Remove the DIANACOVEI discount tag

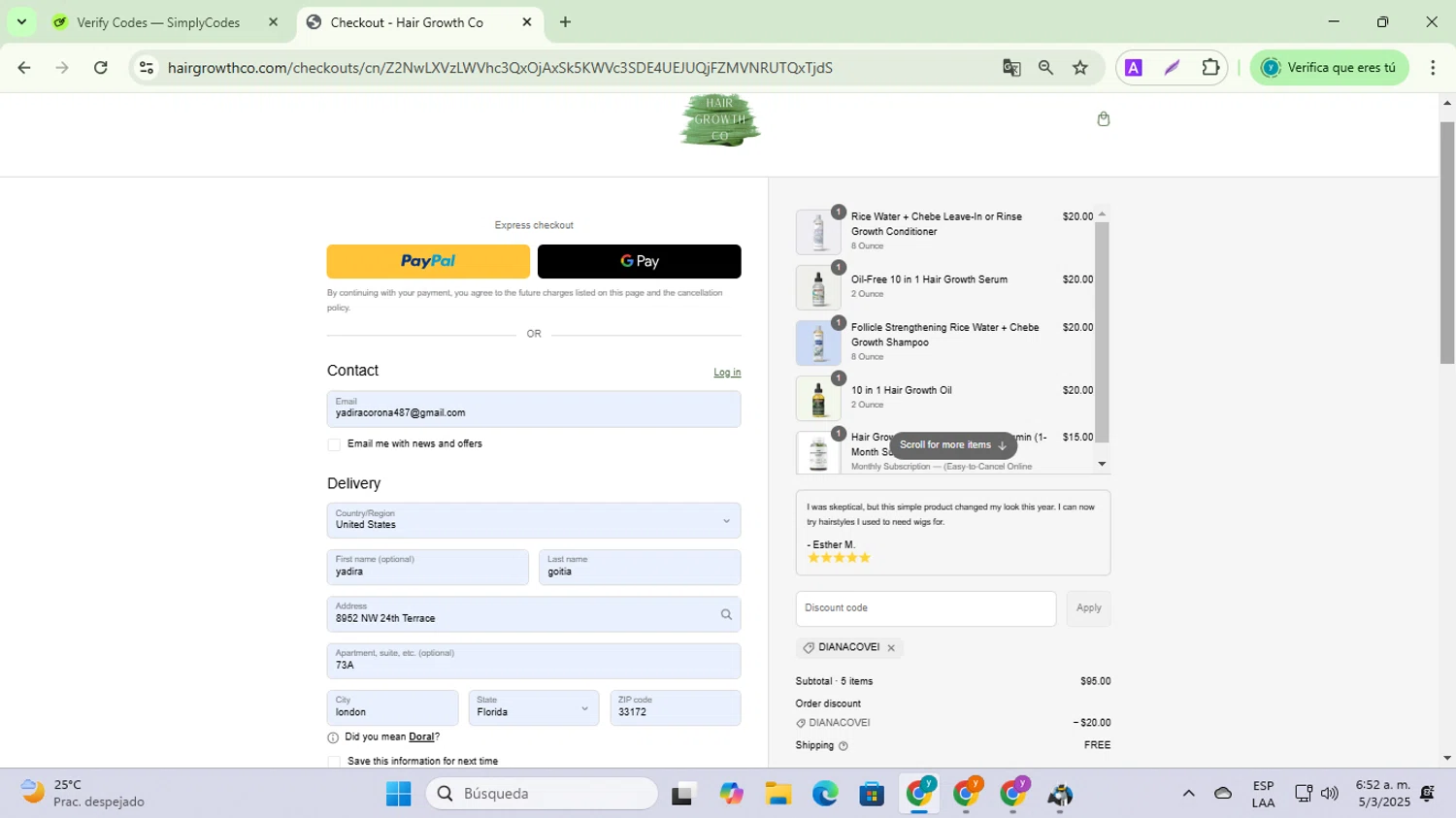coord(891,648)
